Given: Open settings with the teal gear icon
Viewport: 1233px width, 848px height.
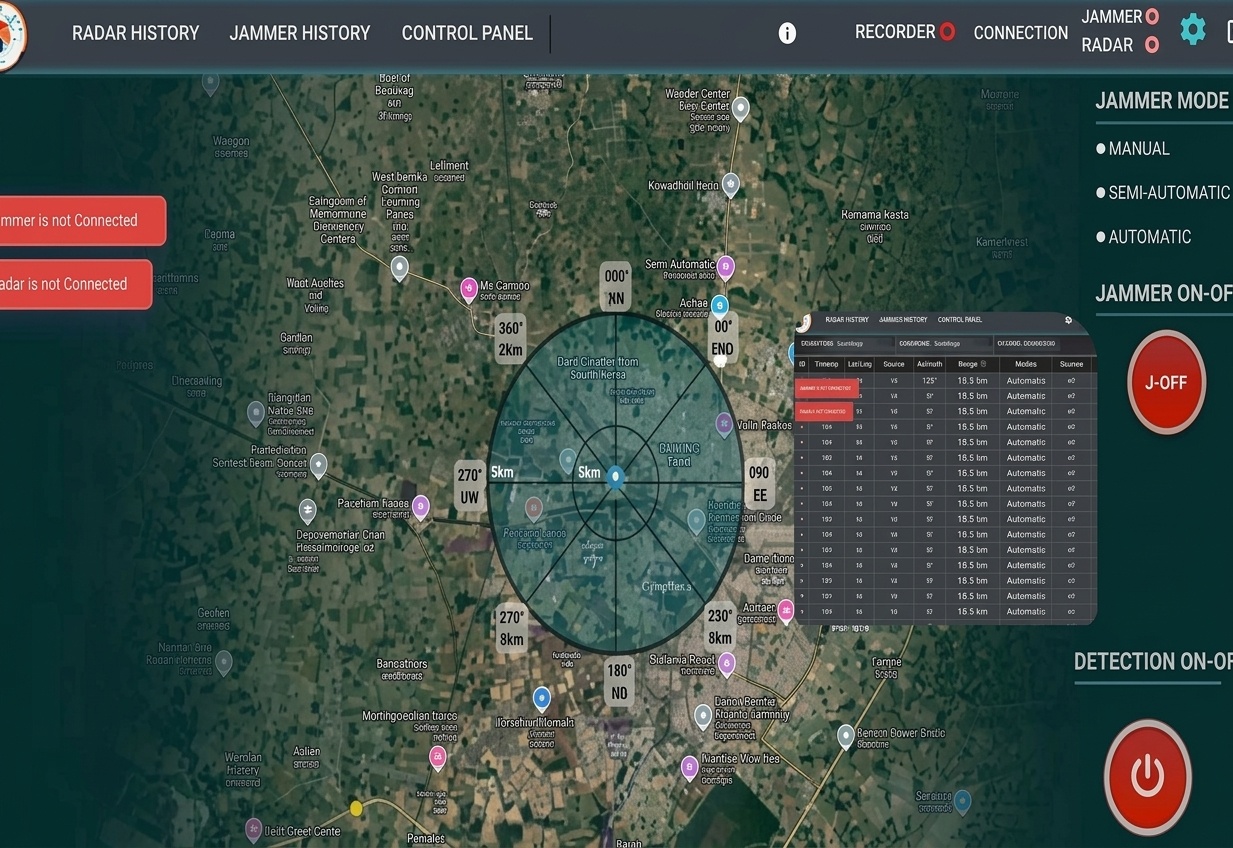Looking at the screenshot, I should click(1193, 29).
